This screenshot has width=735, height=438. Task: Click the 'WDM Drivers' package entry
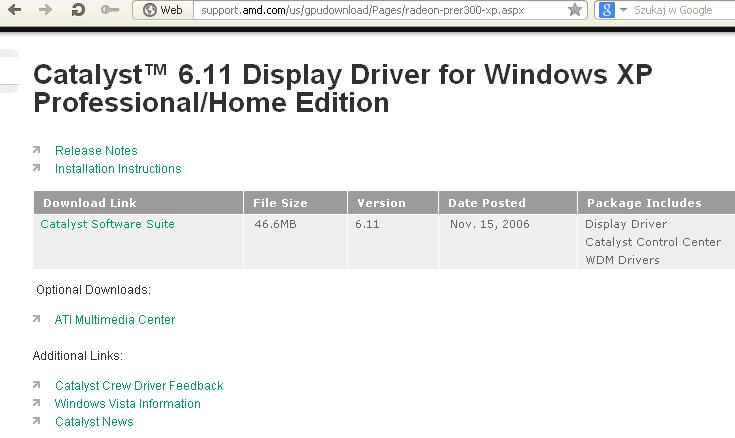pyautogui.click(x=622, y=260)
